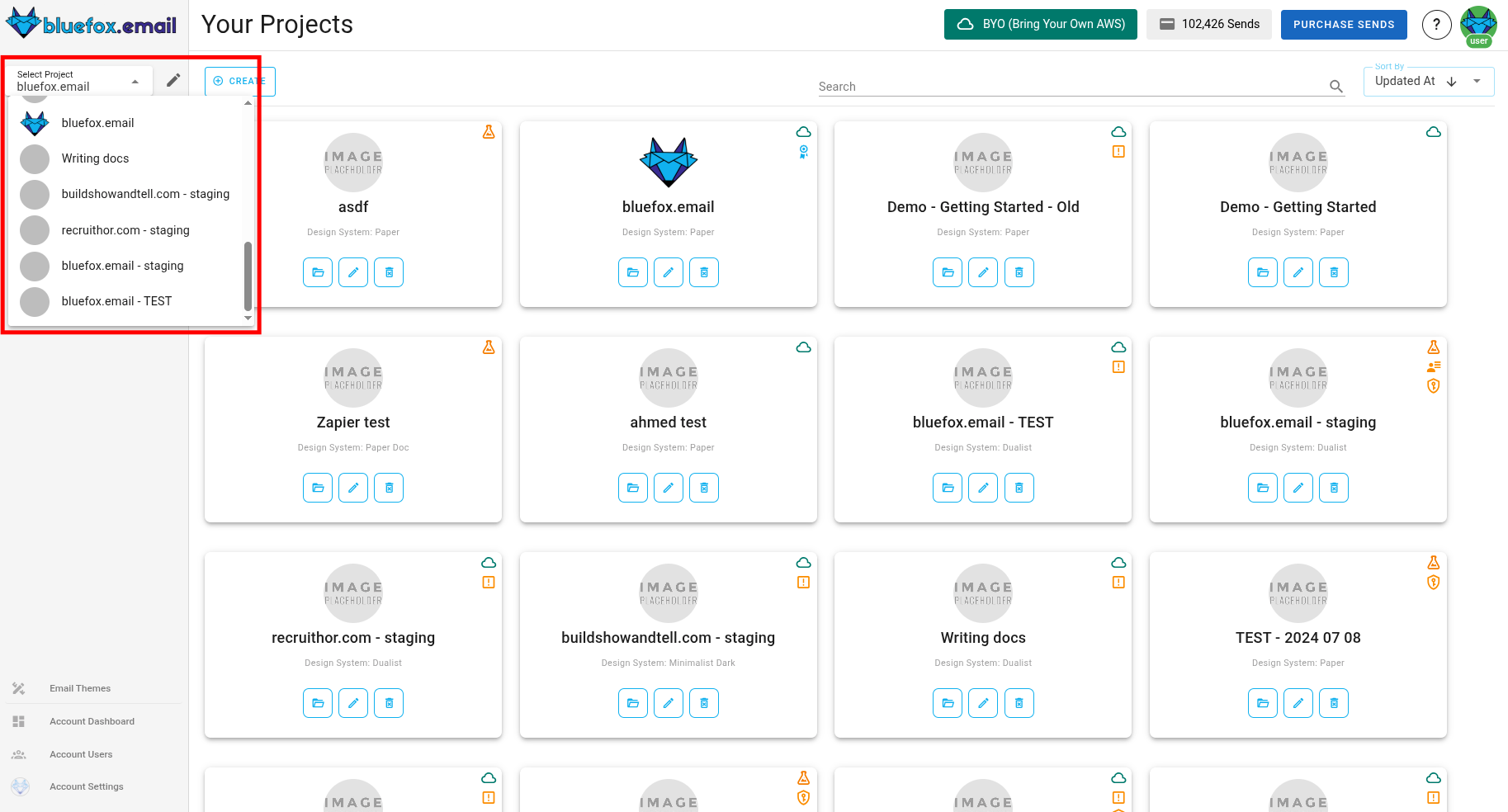Click the edit pencil on bluefox.email card

(669, 271)
